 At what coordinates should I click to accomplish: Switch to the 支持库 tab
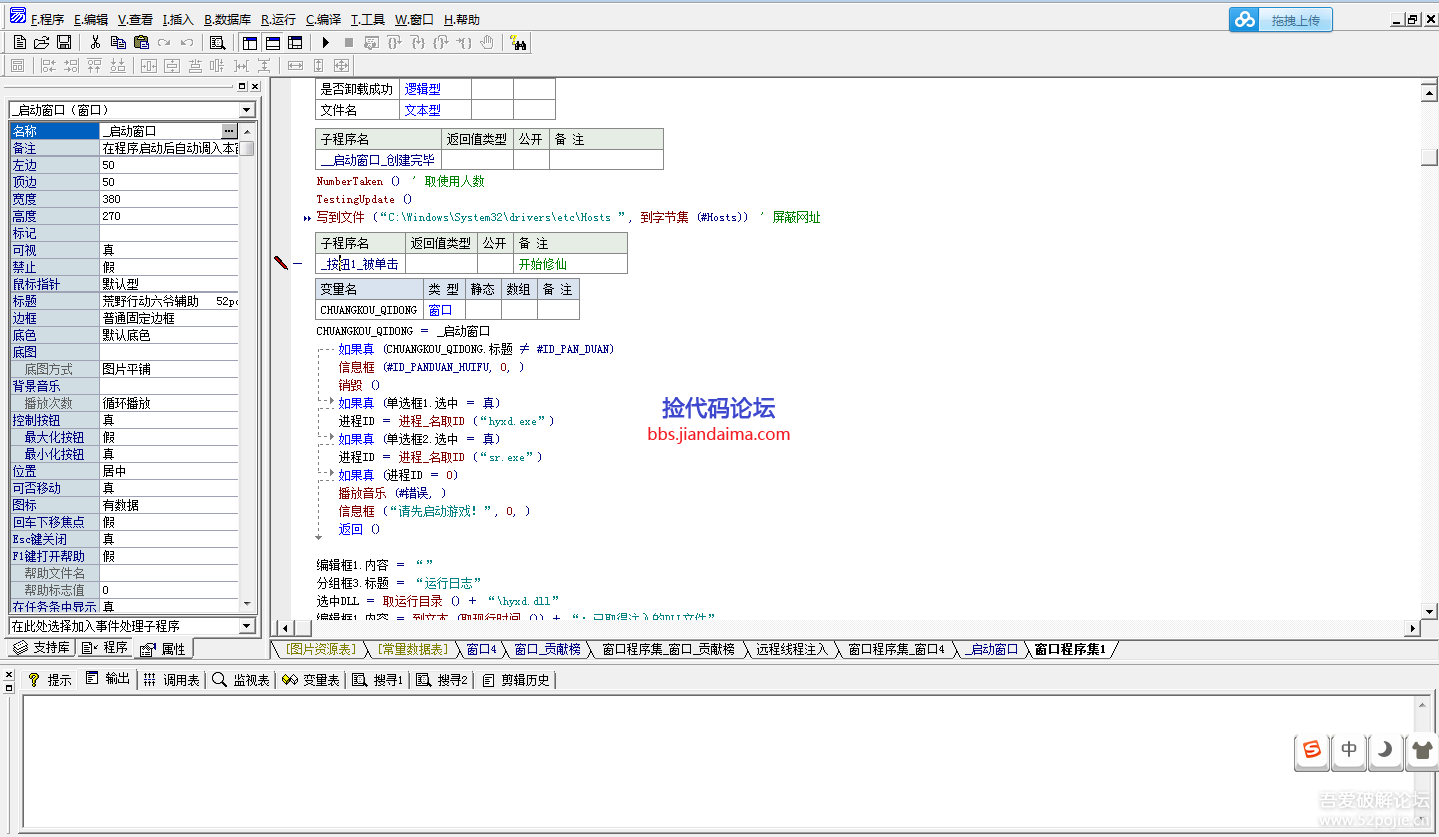coord(41,648)
